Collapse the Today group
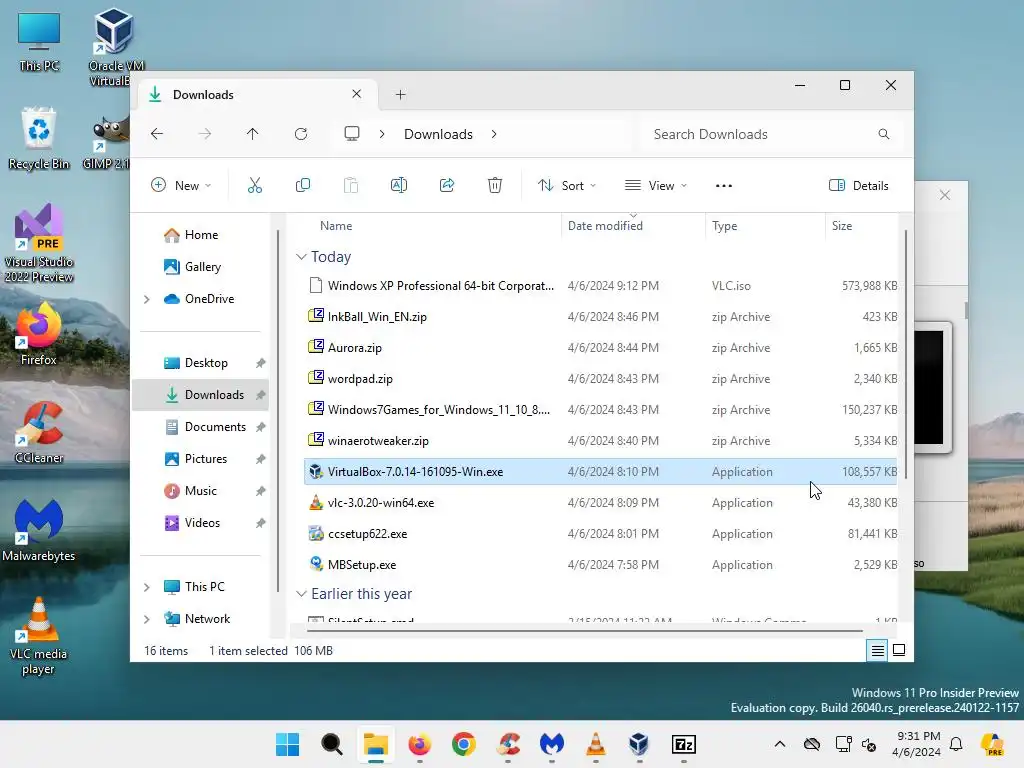This screenshot has height=768, width=1024. pyautogui.click(x=301, y=257)
